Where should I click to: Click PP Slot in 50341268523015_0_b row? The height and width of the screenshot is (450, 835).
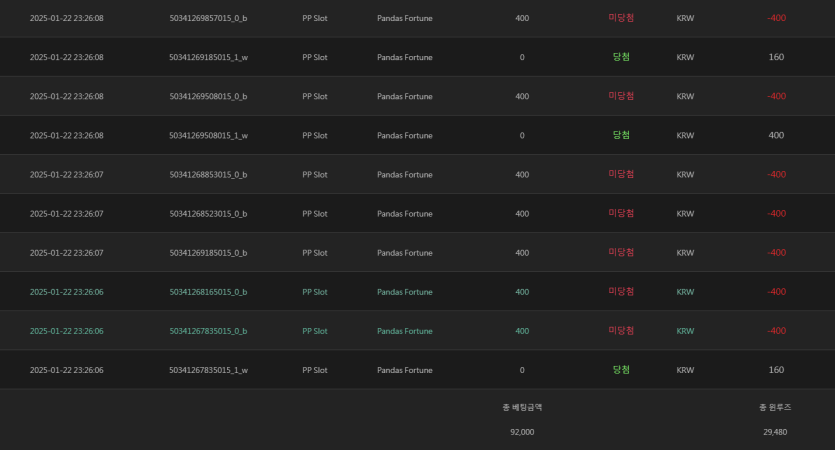click(x=315, y=213)
